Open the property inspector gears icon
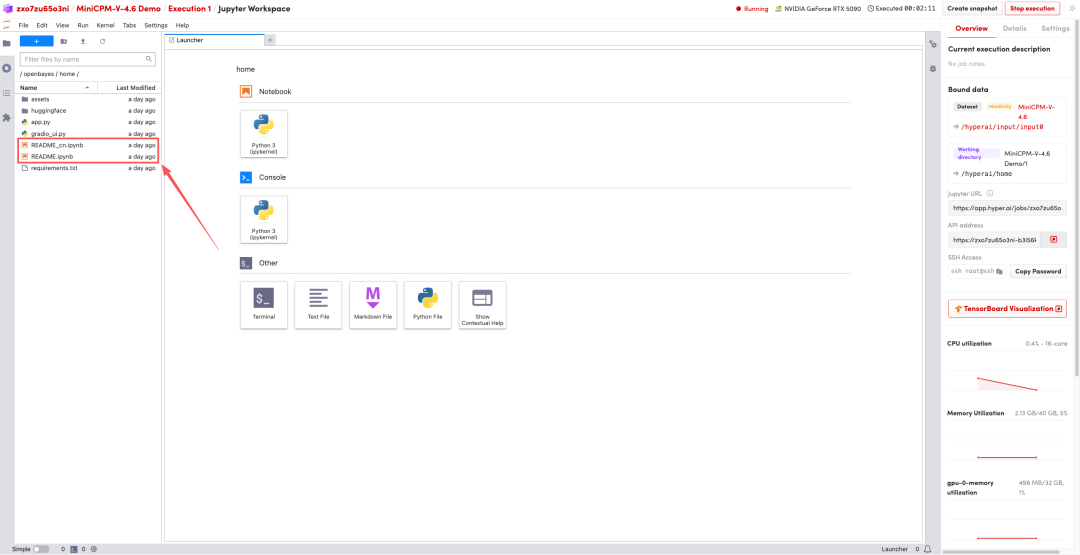The image size is (1080, 555). point(933,44)
